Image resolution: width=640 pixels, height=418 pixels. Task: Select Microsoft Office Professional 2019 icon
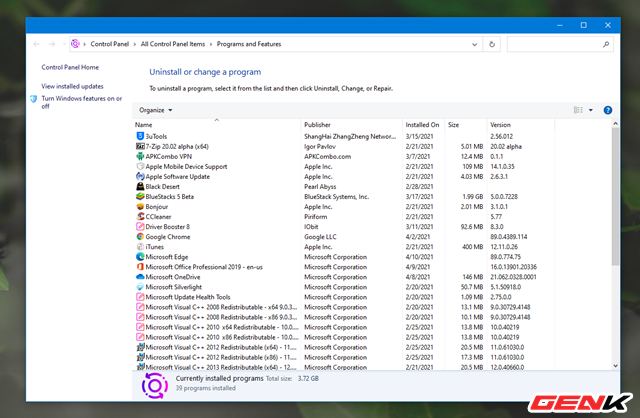(140, 267)
